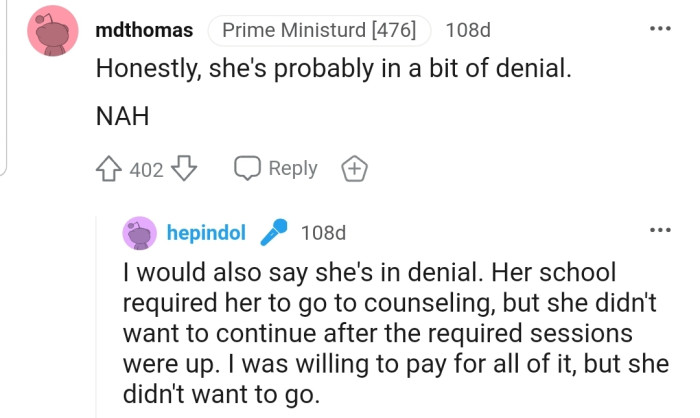Click the 108d timestamp on mdthomas's comment
This screenshot has width=700, height=418.
click(x=466, y=31)
